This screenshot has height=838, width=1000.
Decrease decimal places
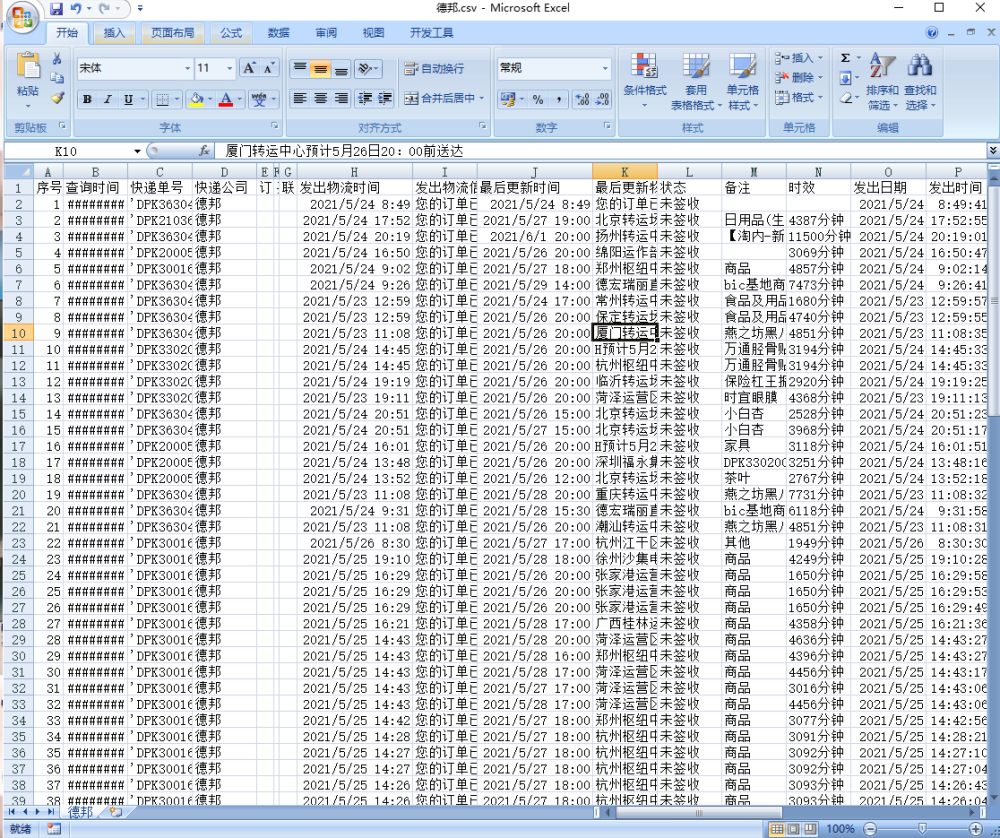(603, 99)
